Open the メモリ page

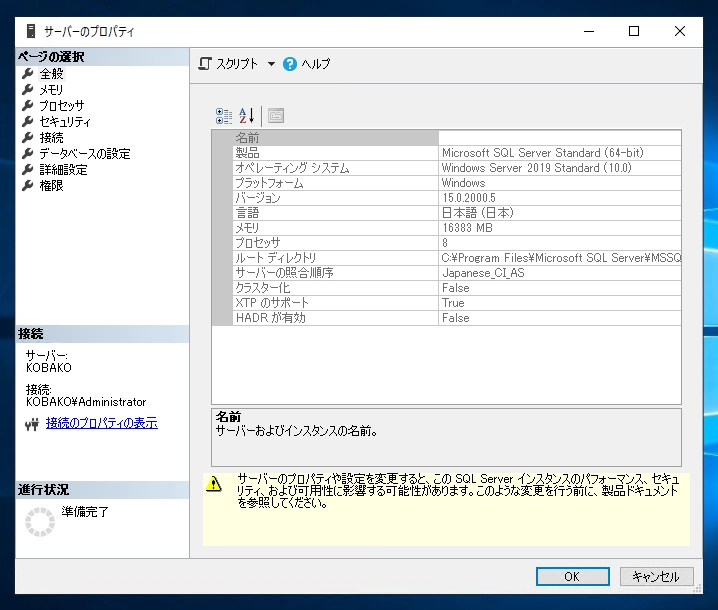pyautogui.click(x=51, y=89)
